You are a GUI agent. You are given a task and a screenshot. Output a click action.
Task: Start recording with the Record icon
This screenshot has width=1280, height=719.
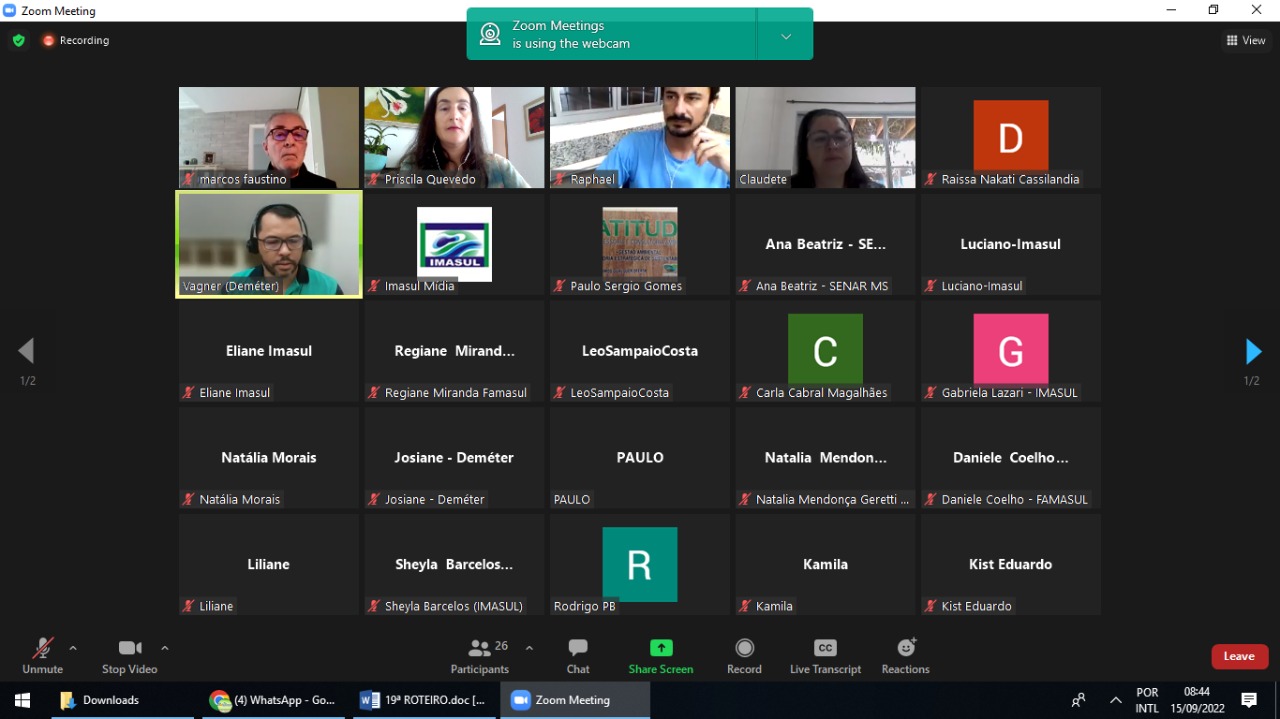click(x=744, y=655)
